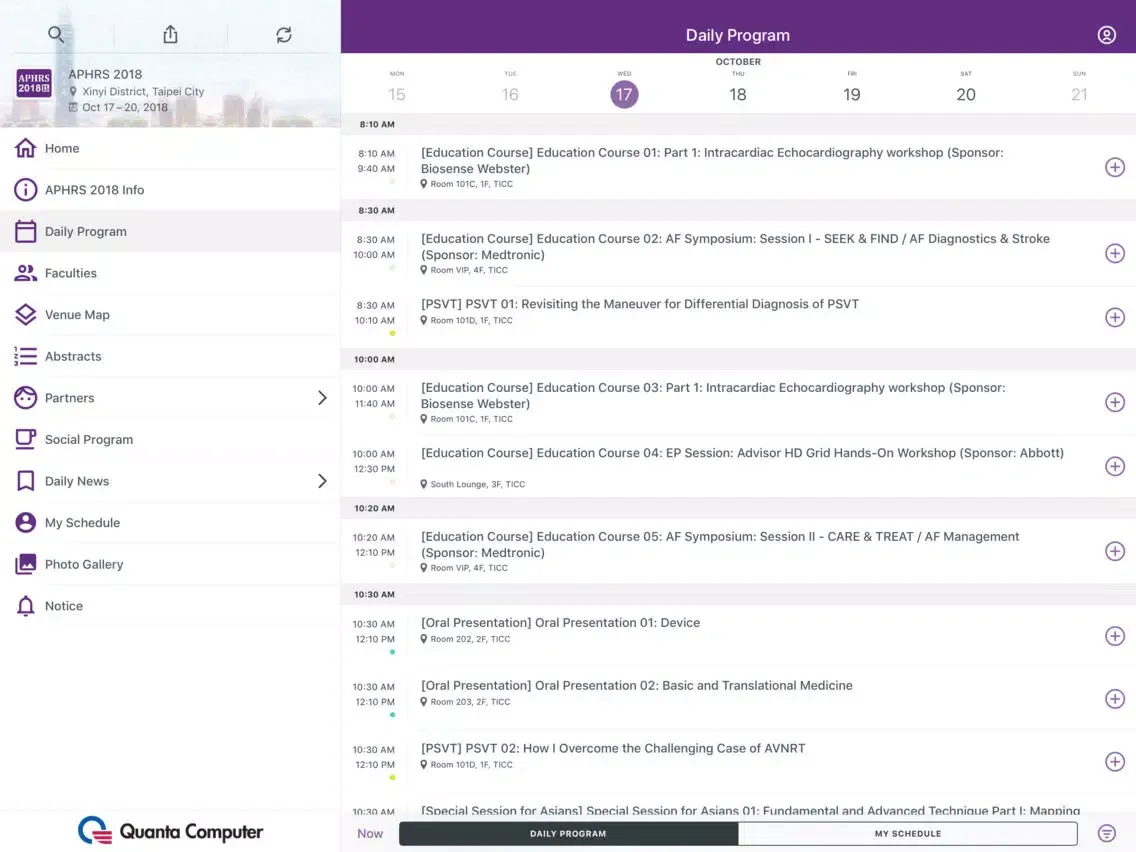Click the Abstracts list icon
This screenshot has height=852, width=1136.
(25, 356)
